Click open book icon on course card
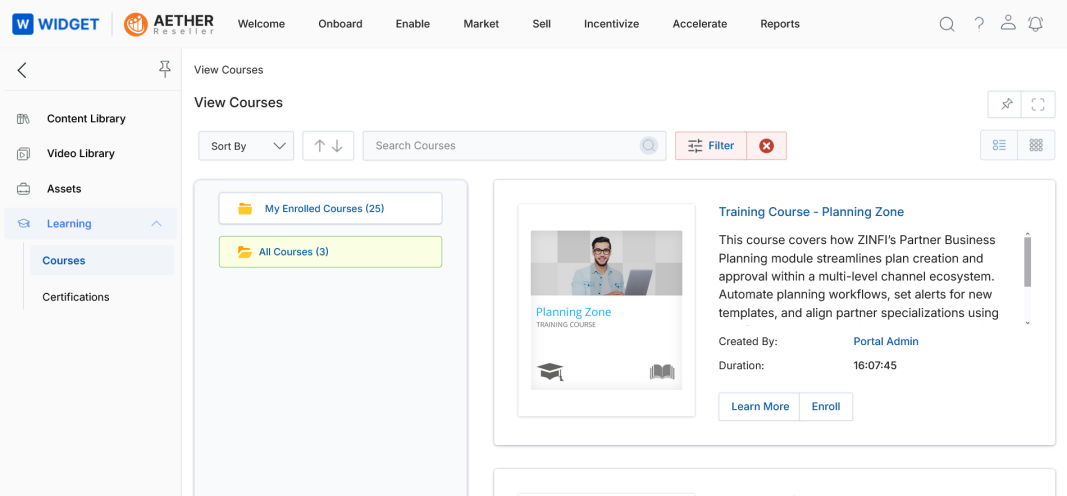 coord(662,371)
